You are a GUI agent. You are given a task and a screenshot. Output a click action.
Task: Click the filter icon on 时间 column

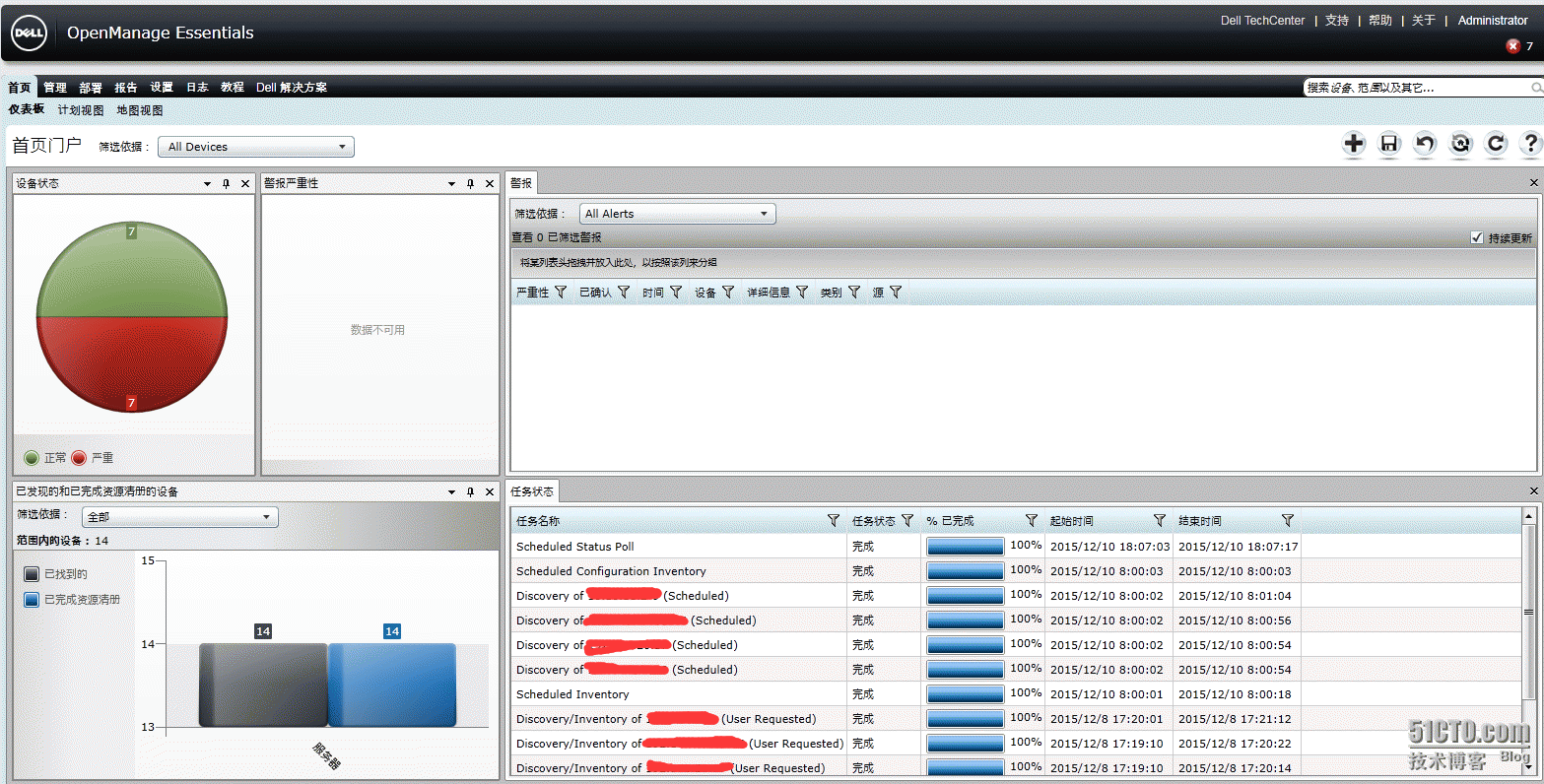(676, 293)
